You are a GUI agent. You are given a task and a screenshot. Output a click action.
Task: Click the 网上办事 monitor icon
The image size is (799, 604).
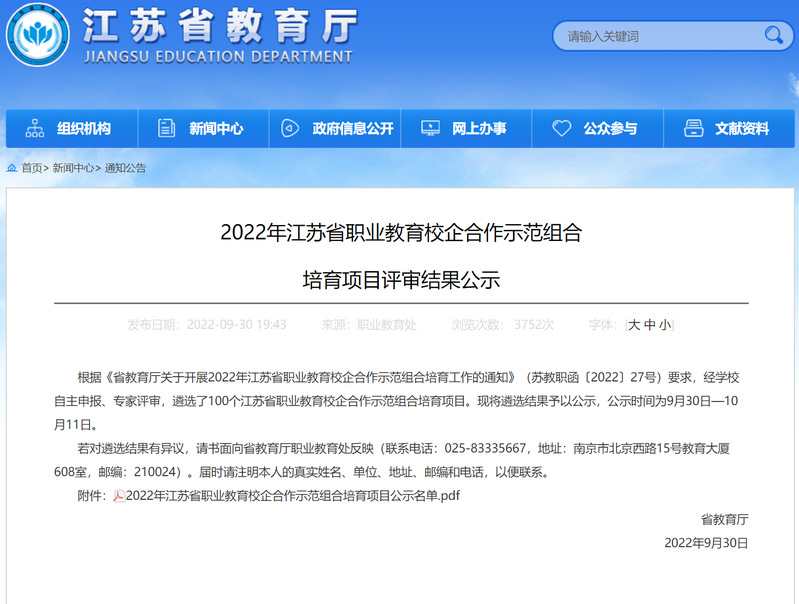point(430,128)
